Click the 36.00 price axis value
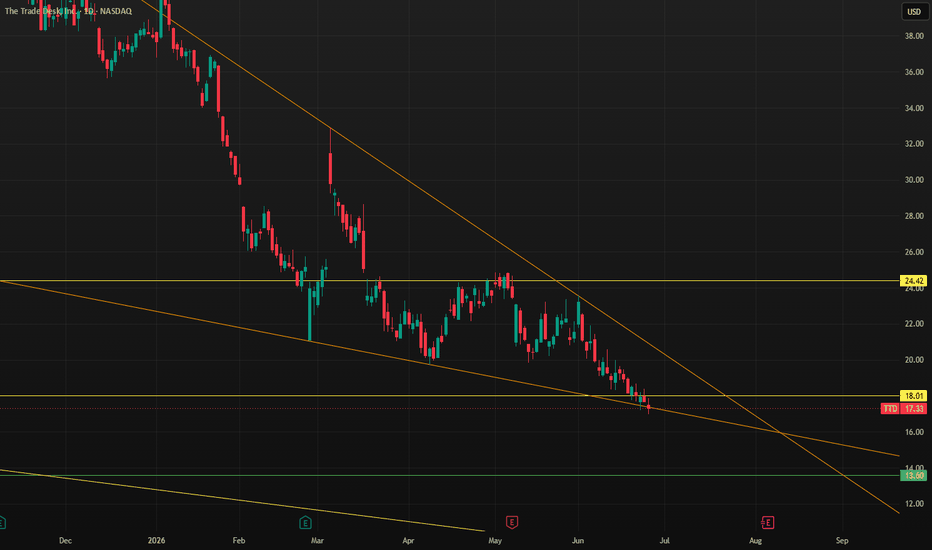This screenshot has width=932, height=550. tap(914, 72)
